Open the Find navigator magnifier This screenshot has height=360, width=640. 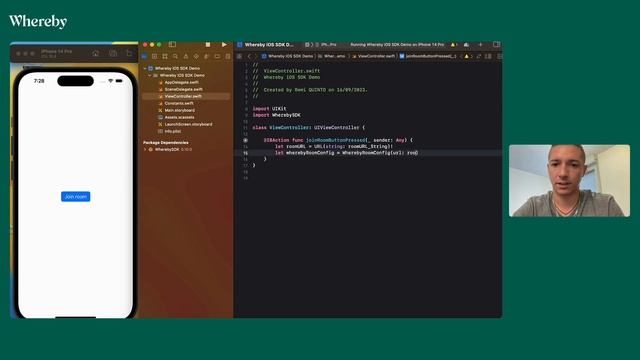175,56
